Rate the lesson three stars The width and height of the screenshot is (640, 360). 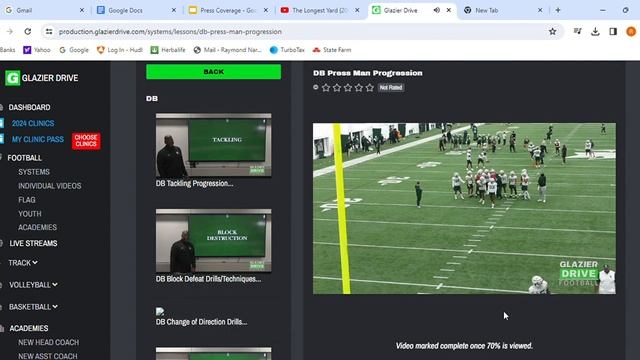point(348,87)
